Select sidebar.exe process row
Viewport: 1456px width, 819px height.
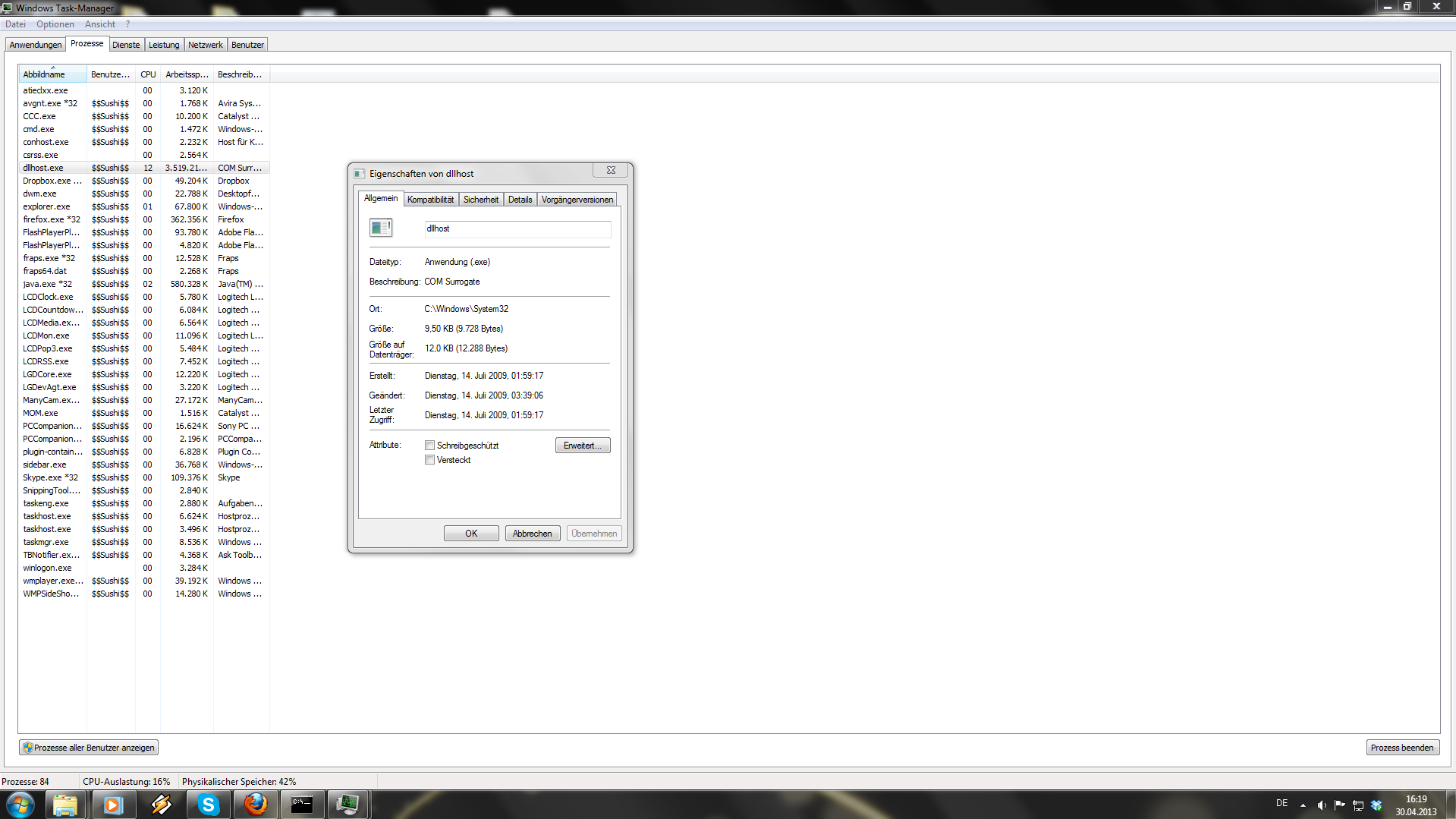point(144,465)
